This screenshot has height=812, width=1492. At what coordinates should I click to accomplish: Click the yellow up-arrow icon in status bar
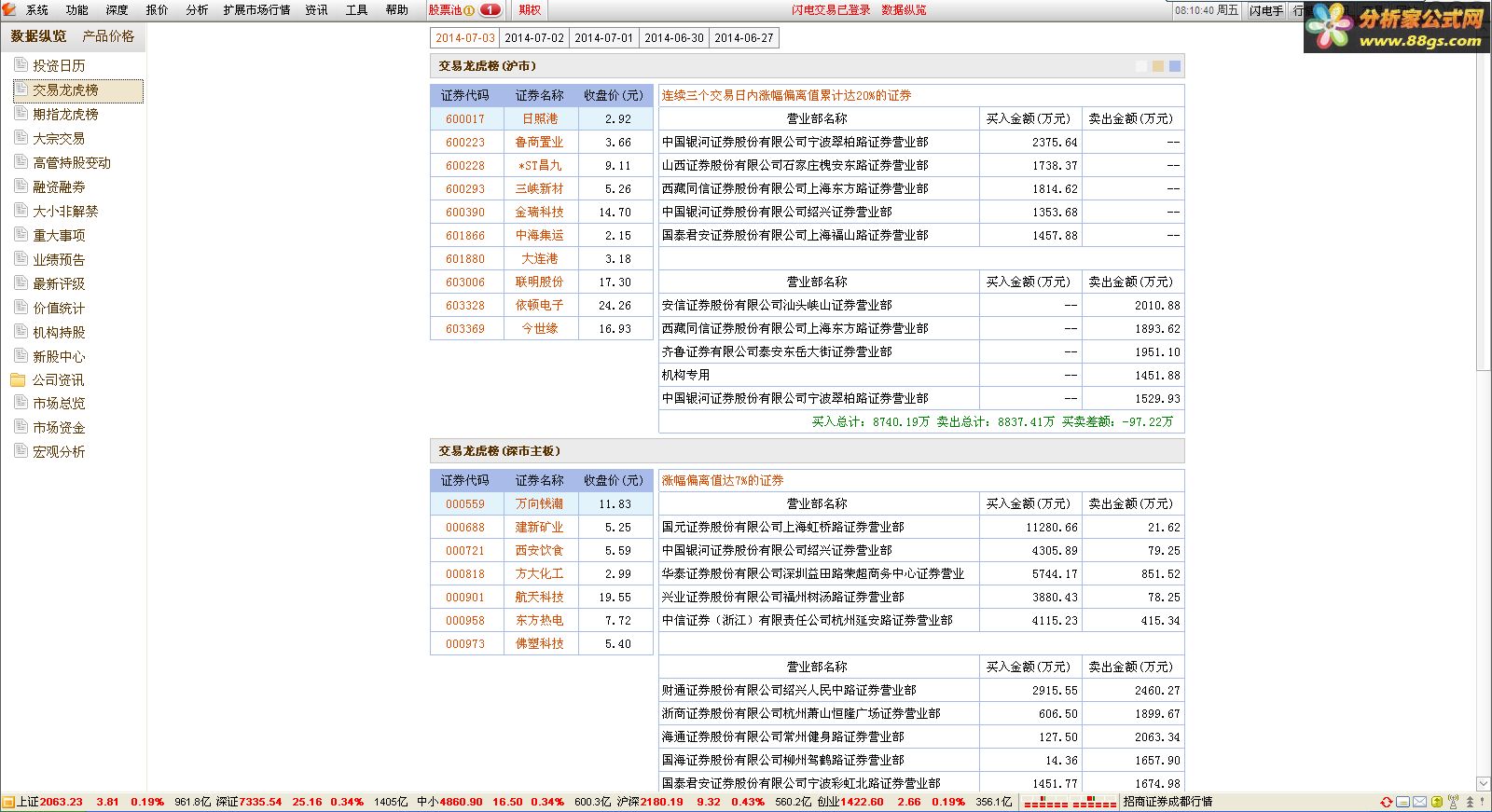[x=1437, y=802]
